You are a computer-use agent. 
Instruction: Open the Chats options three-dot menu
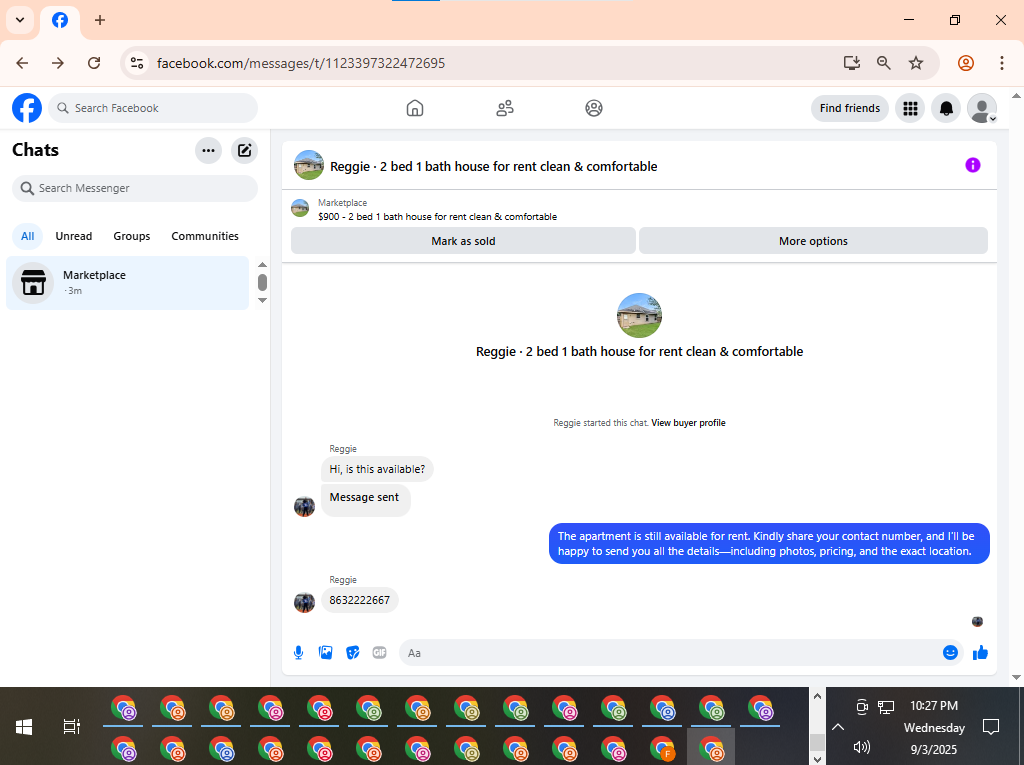point(208,151)
